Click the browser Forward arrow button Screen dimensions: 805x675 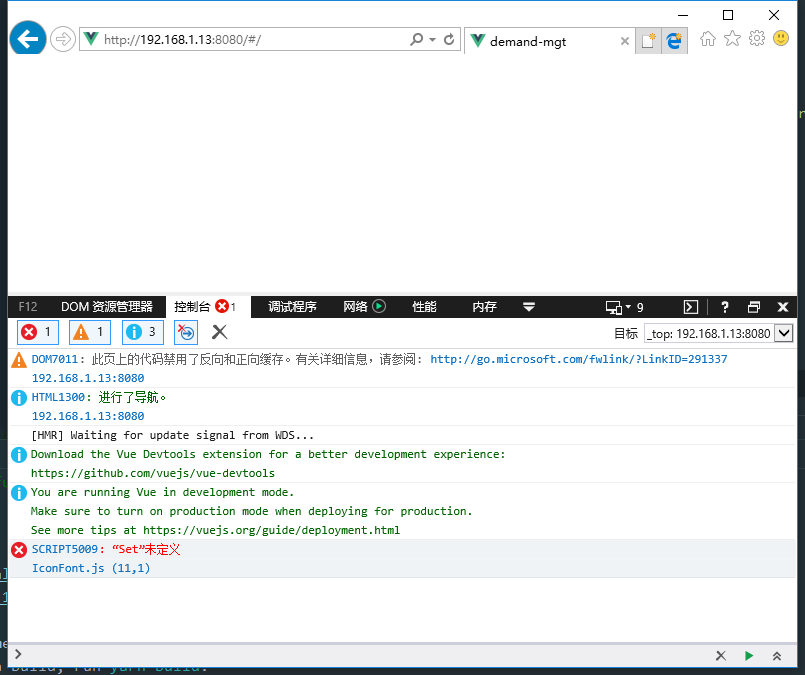tap(63, 39)
